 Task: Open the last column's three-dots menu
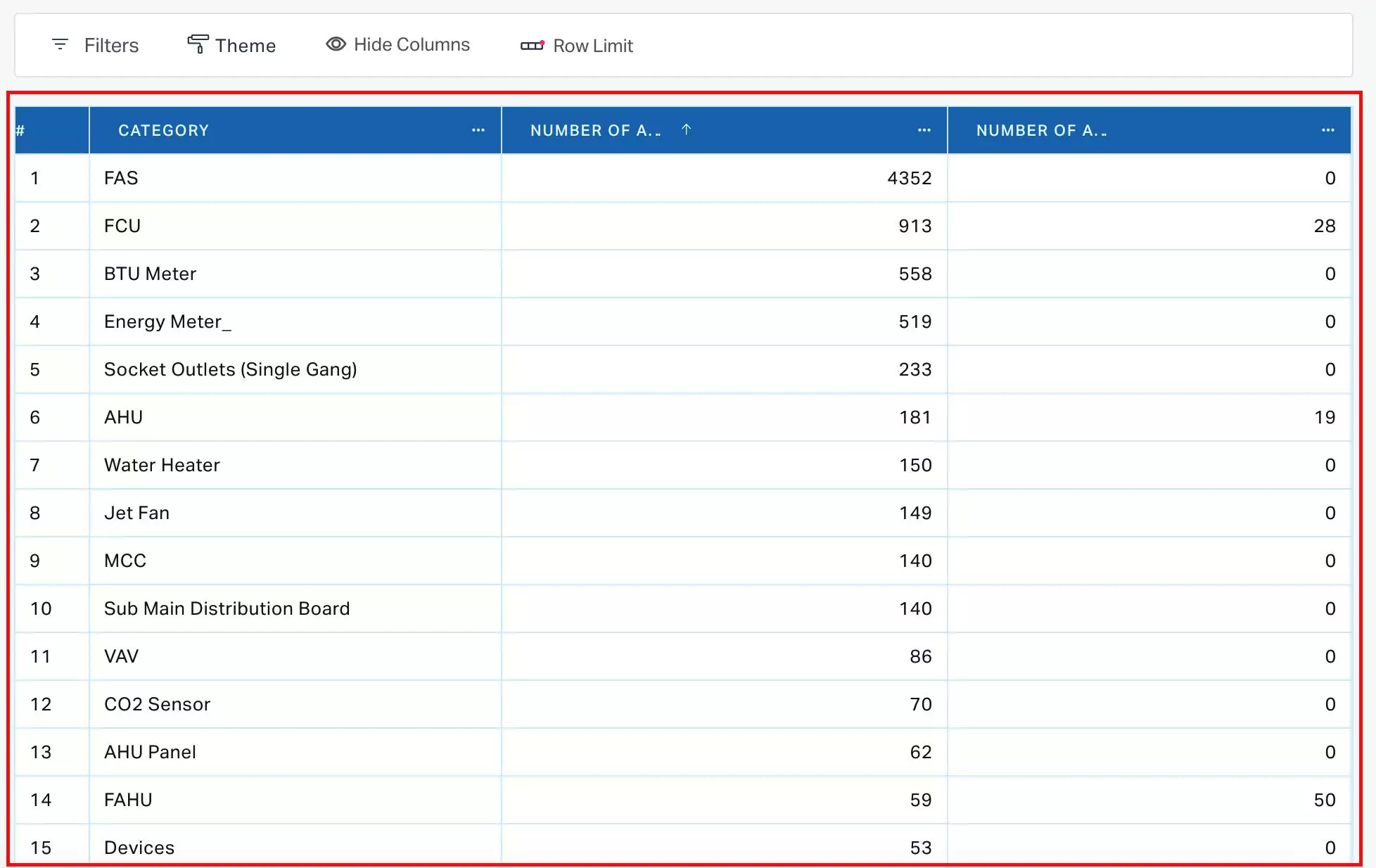(x=1327, y=130)
